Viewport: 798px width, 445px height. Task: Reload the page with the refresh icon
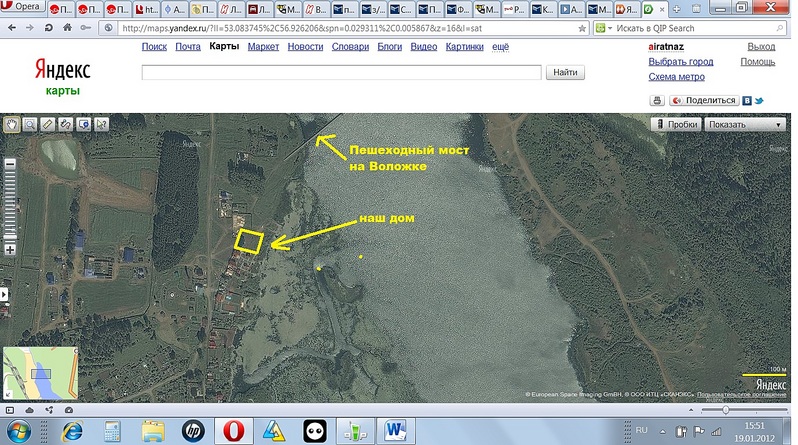[48, 28]
